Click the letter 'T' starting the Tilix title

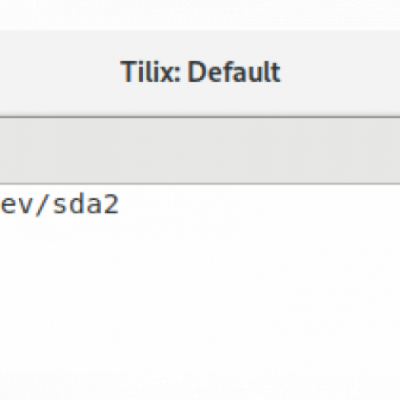pos(129,72)
